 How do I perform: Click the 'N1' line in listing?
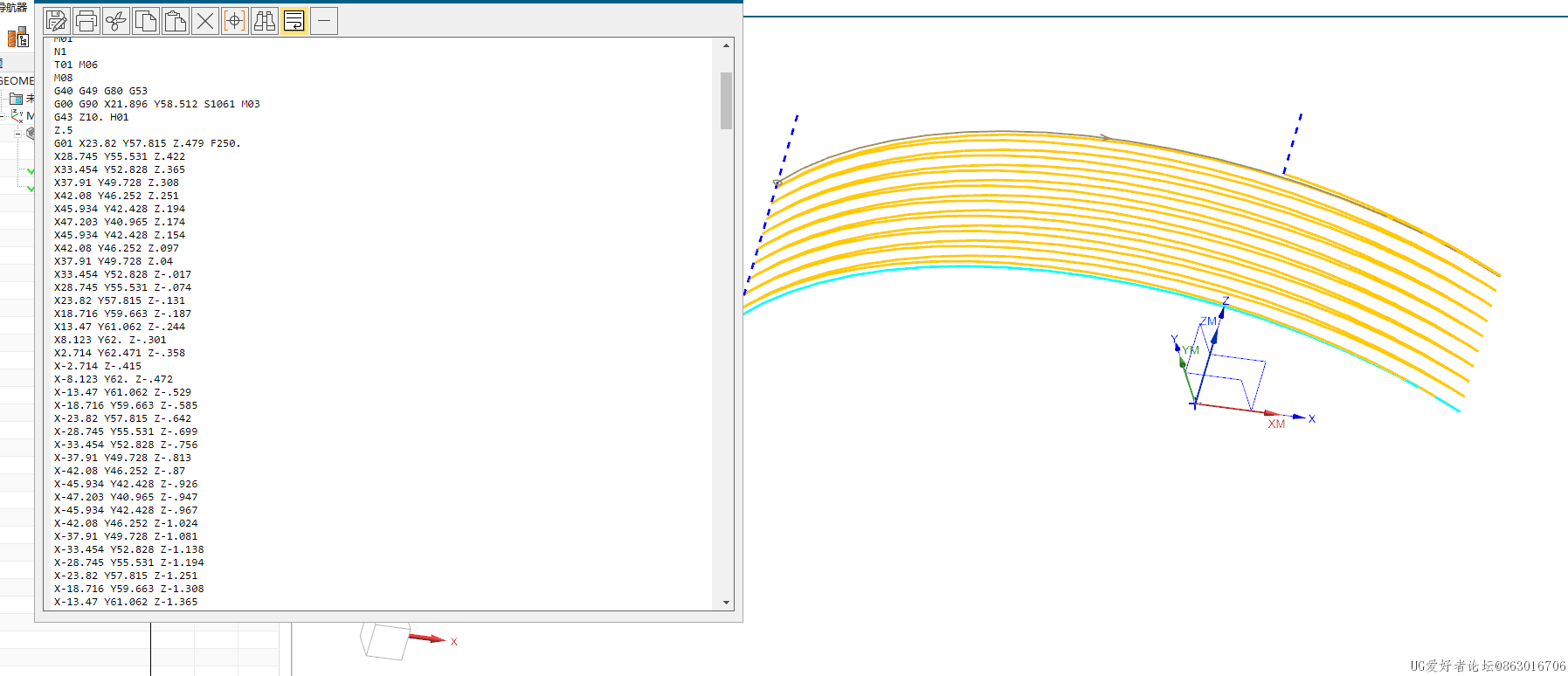(x=60, y=52)
